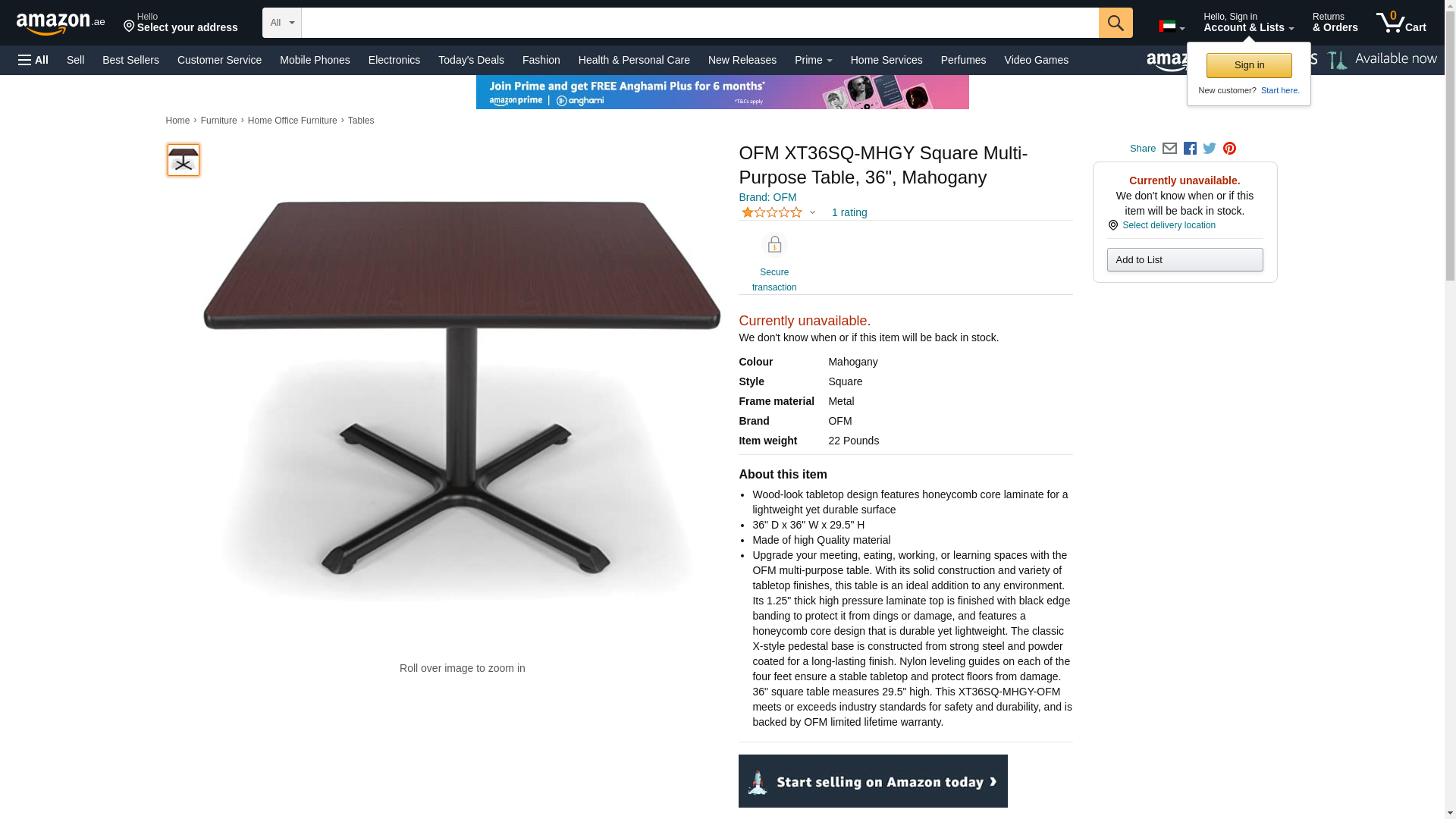The height and width of the screenshot is (819, 1456).
Task: Open the Brand: OFM link
Action: tap(767, 197)
